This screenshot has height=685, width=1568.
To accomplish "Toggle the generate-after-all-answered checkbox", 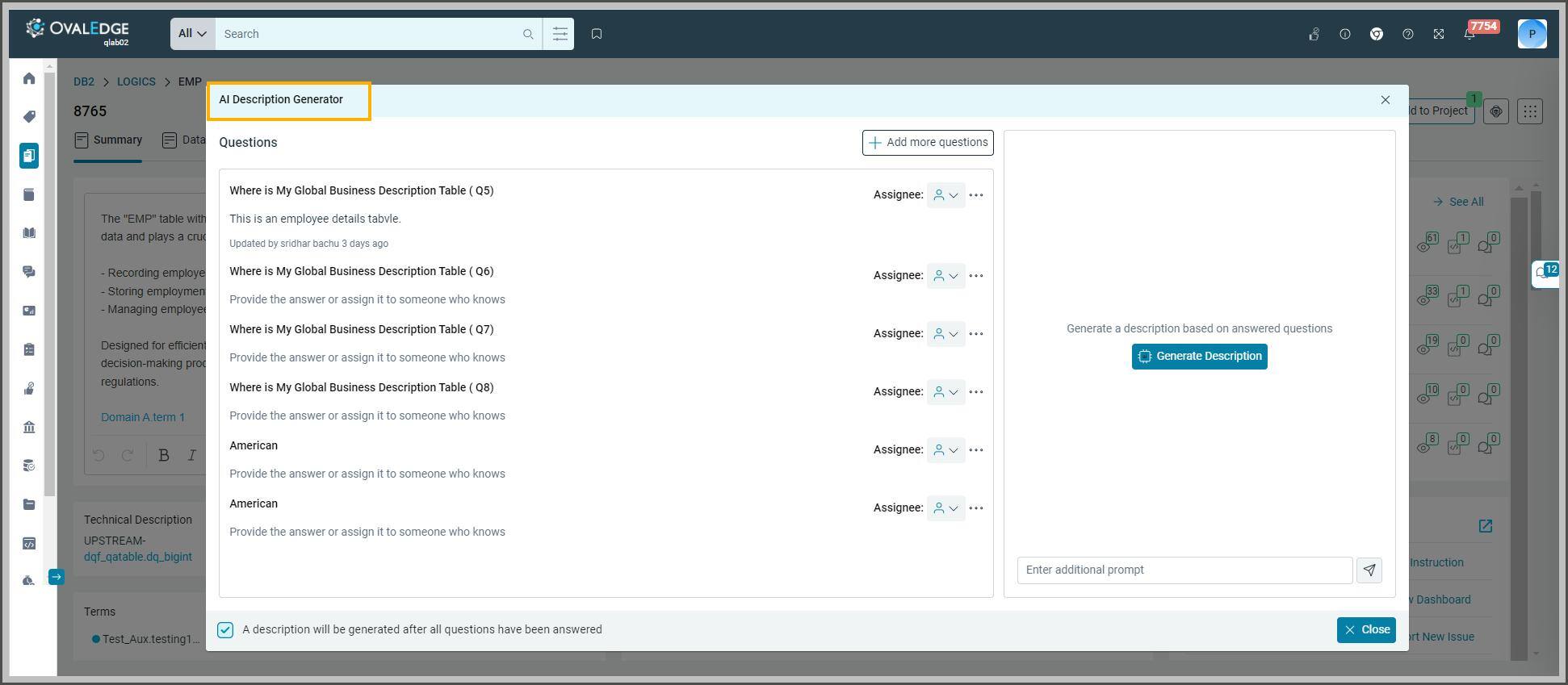I will 225,630.
